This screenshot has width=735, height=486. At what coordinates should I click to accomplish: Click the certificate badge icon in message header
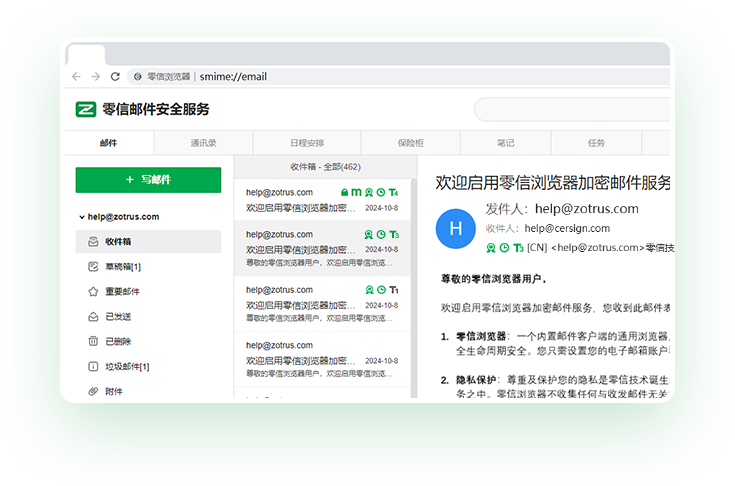pyautogui.click(x=490, y=248)
